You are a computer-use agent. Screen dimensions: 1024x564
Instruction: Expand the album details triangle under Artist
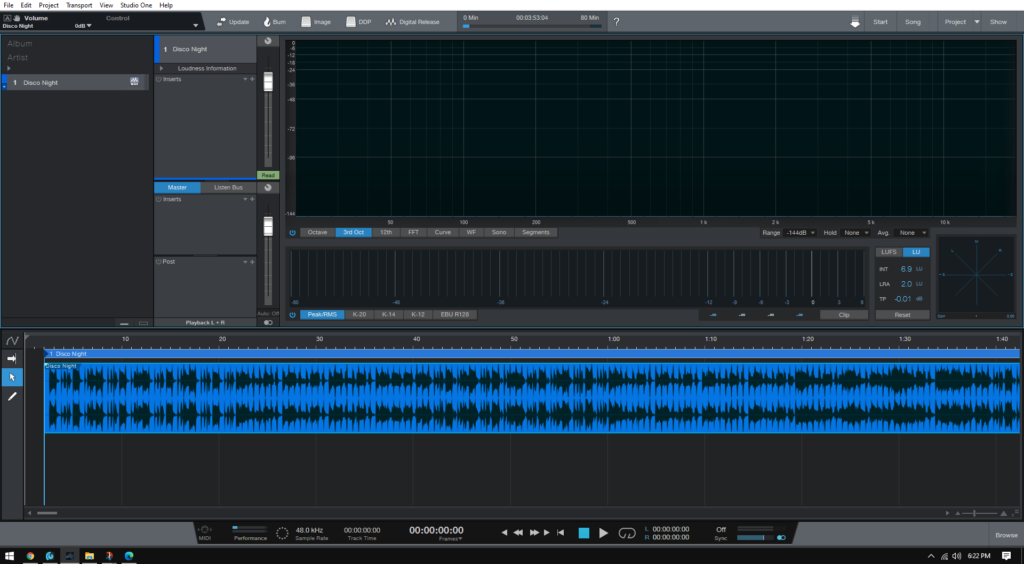(9, 69)
